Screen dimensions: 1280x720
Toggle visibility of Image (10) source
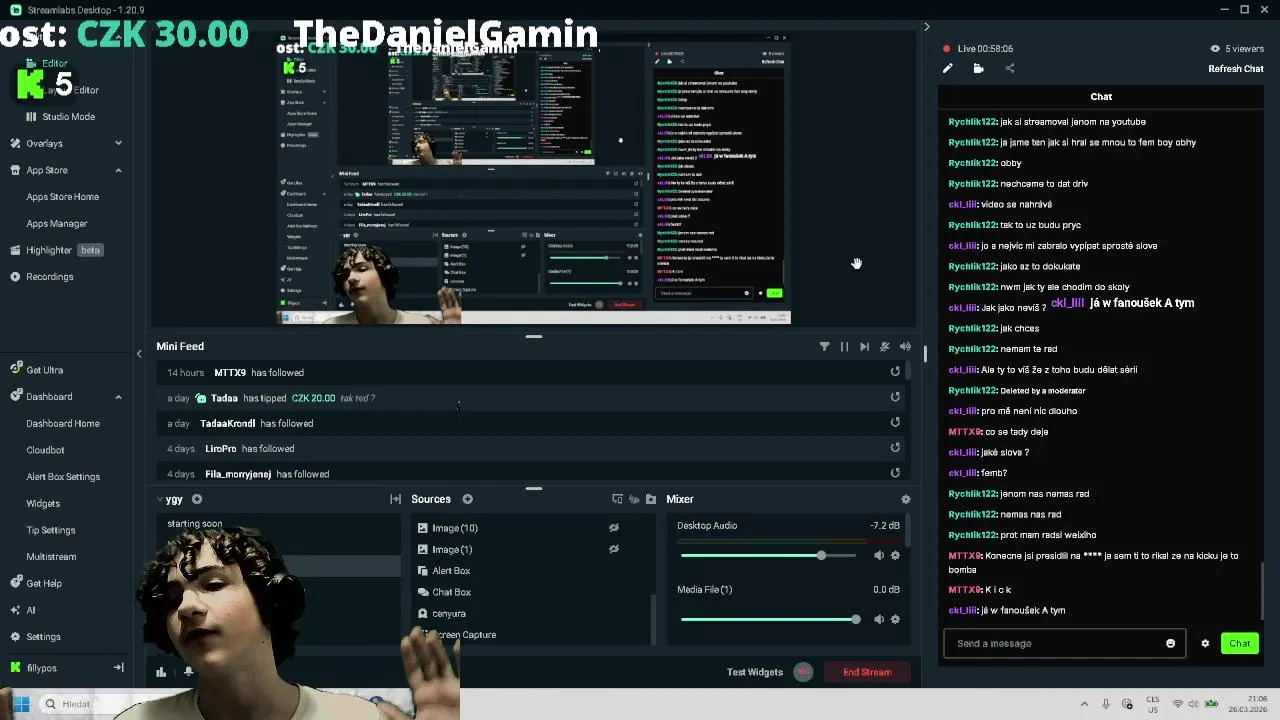pos(614,528)
